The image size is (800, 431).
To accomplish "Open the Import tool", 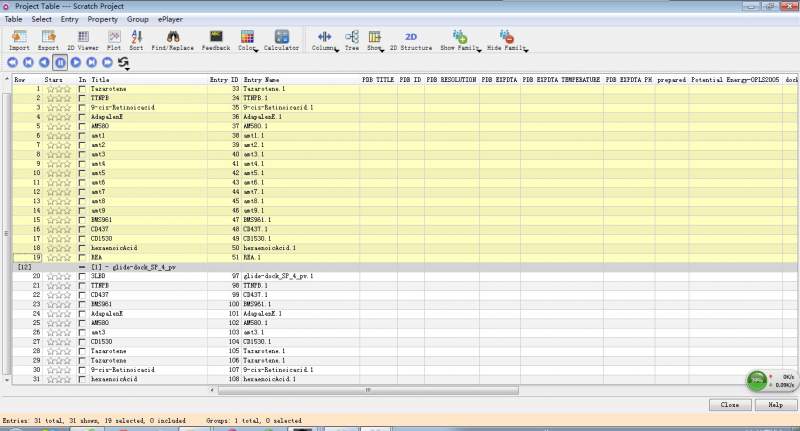I will (x=19, y=40).
